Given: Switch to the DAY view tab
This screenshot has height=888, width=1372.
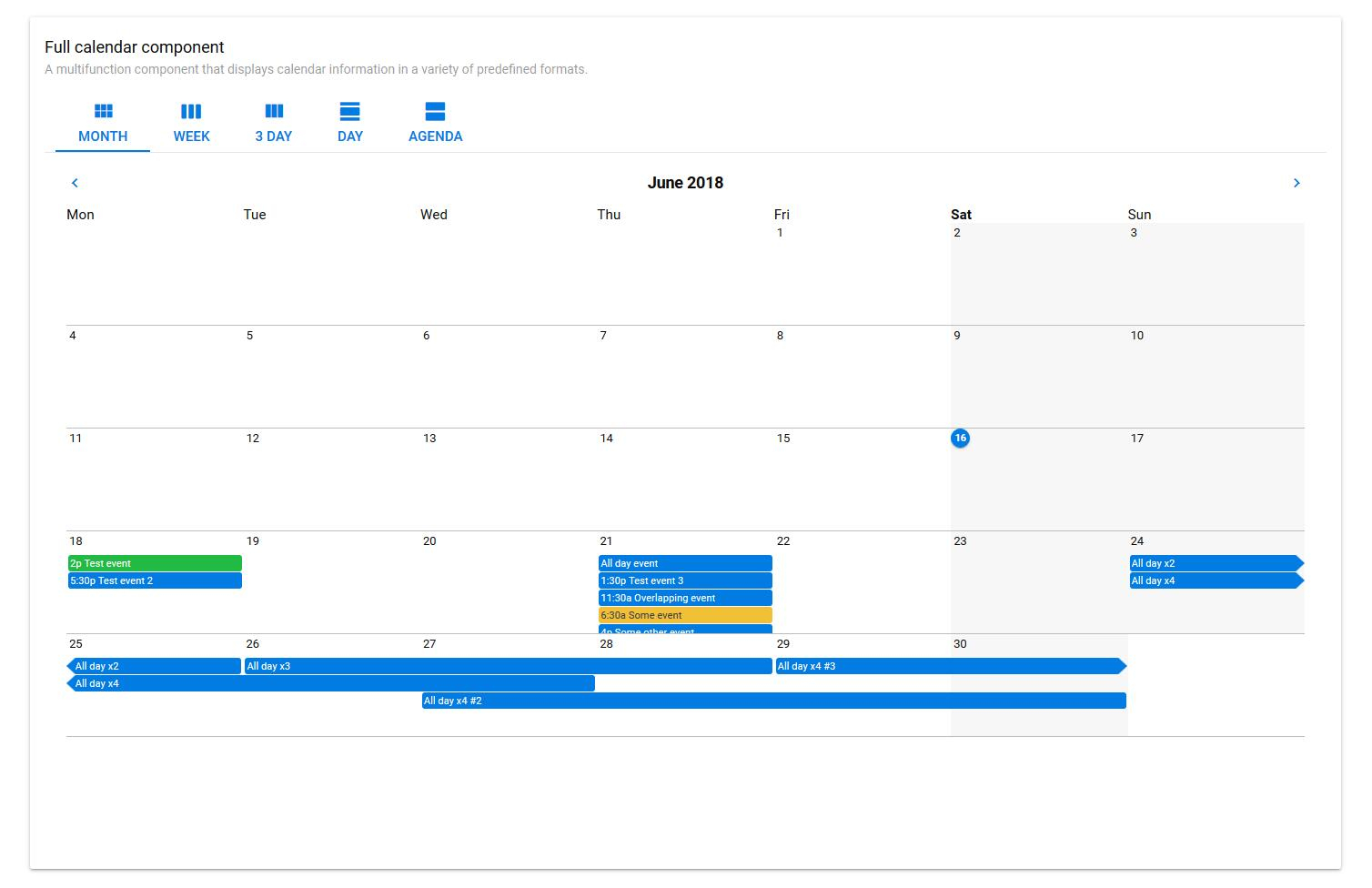Looking at the screenshot, I should pos(349,124).
